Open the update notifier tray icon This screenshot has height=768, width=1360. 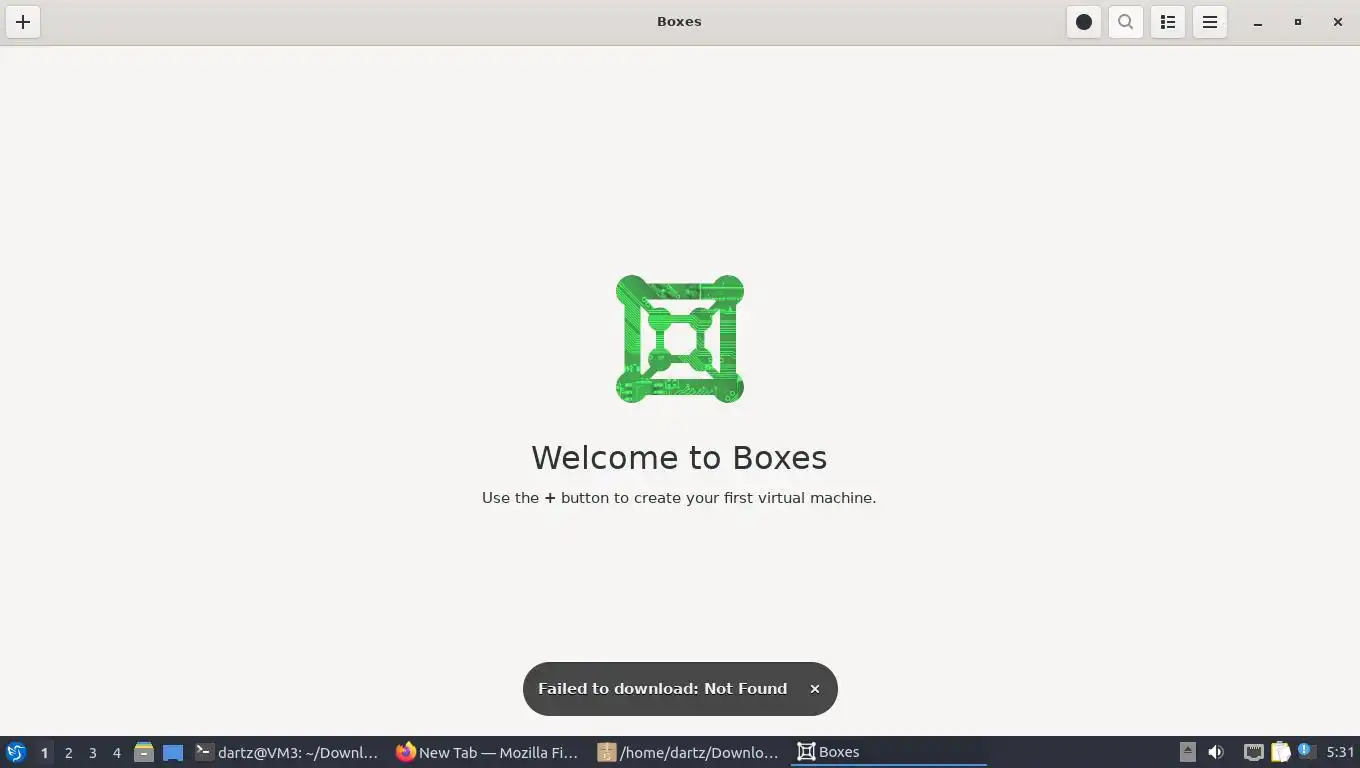(1305, 751)
